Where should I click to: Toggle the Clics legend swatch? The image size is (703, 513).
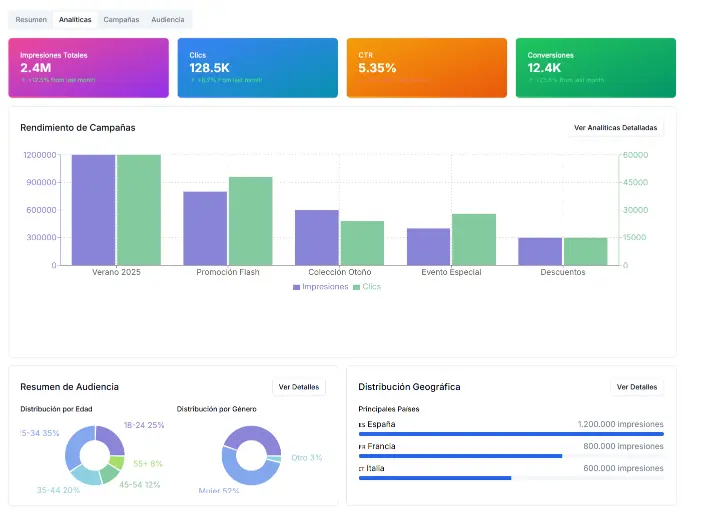click(356, 287)
